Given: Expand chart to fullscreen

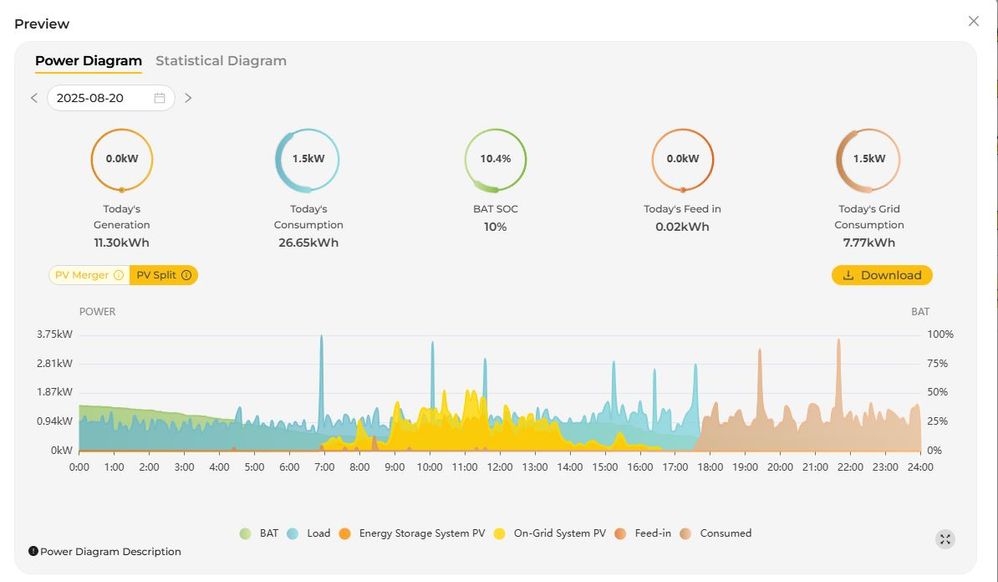Looking at the screenshot, I should 945,539.
